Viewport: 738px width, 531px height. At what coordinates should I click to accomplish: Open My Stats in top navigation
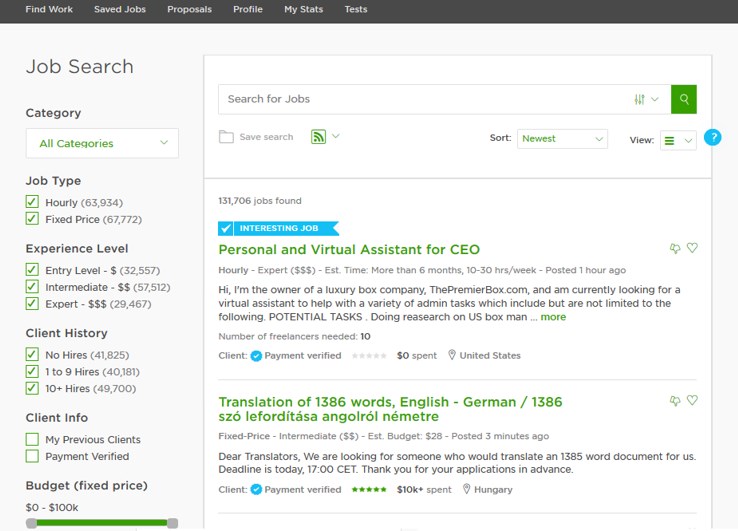tap(304, 9)
